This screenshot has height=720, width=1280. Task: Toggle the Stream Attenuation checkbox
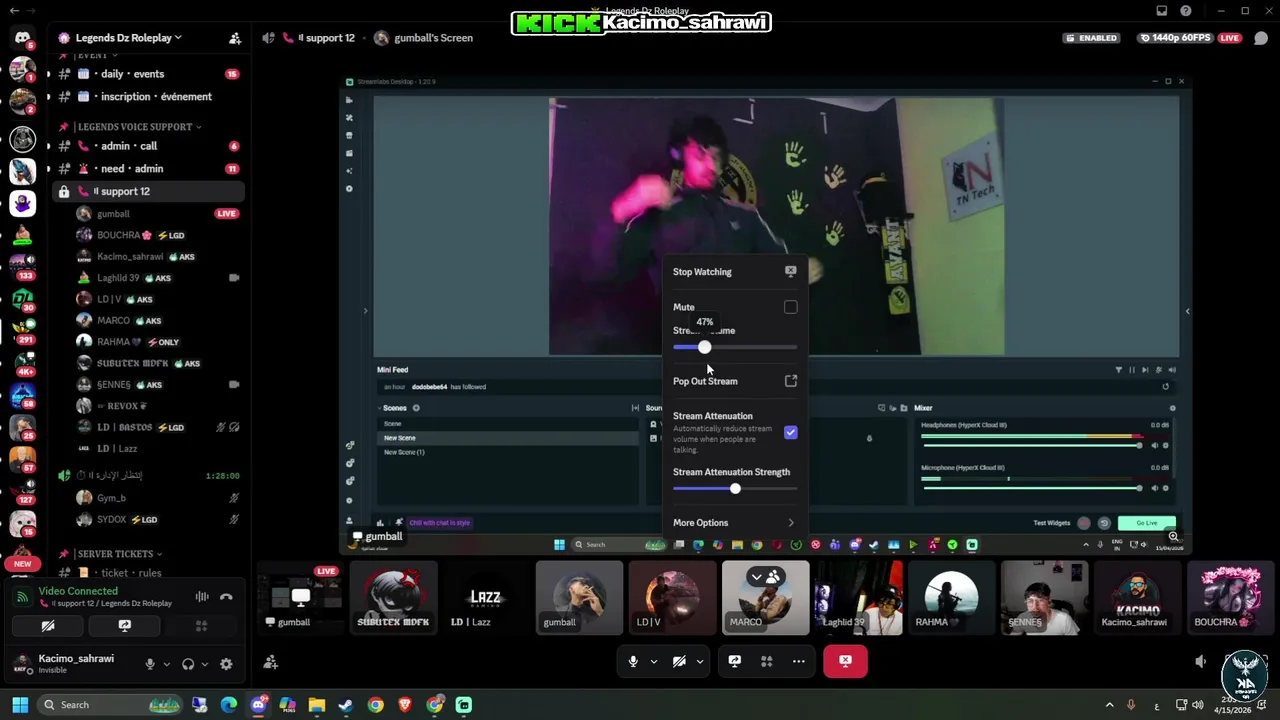click(790, 432)
